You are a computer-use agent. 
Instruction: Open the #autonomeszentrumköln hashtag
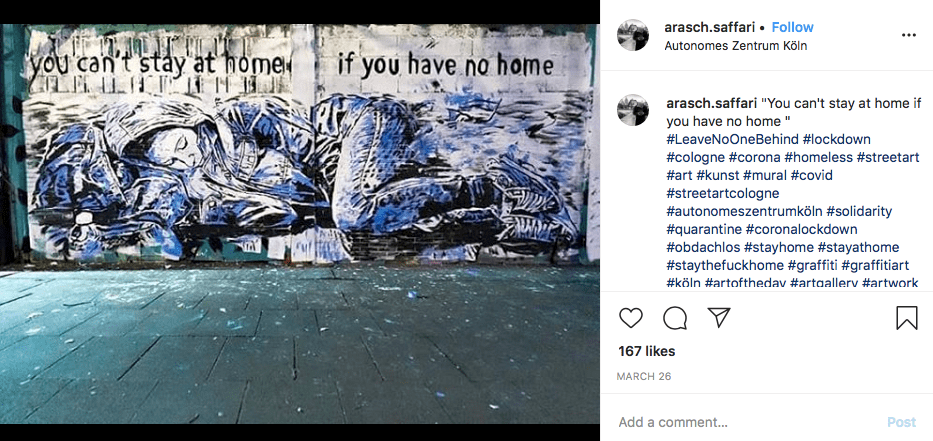pos(744,211)
